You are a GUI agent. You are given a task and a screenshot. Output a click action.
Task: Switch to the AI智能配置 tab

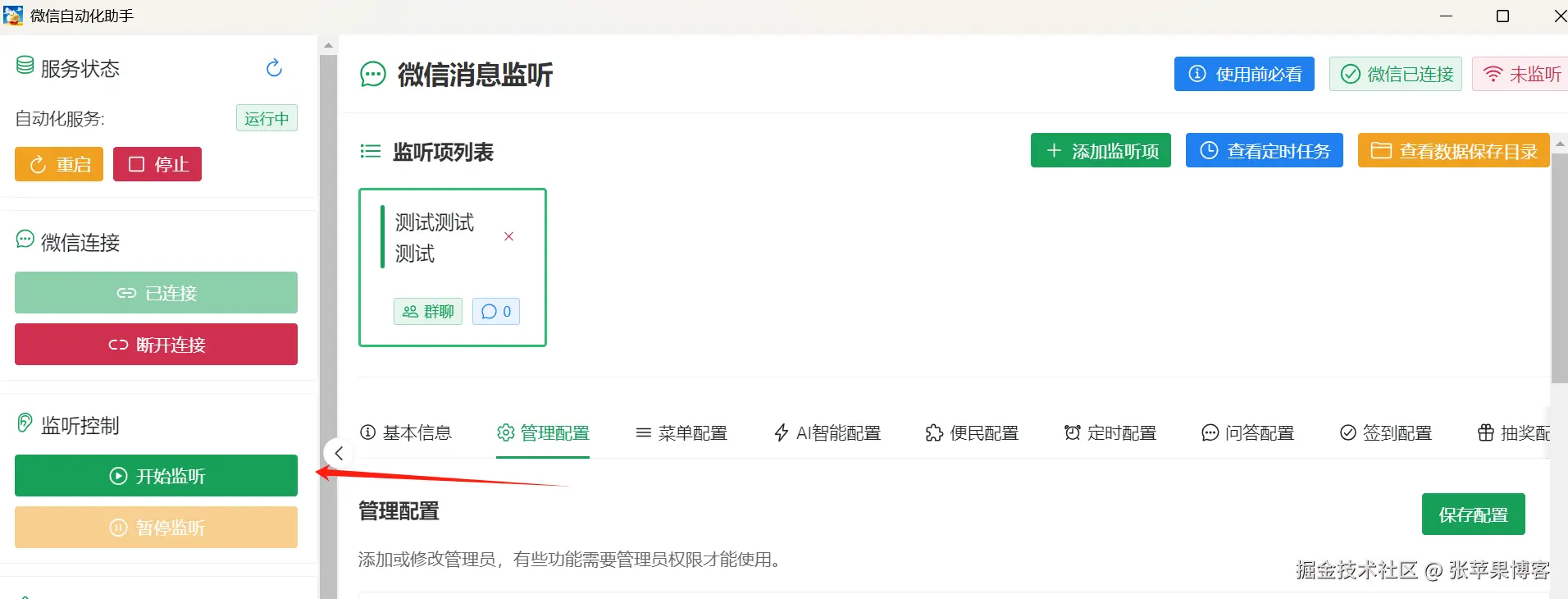click(x=827, y=432)
